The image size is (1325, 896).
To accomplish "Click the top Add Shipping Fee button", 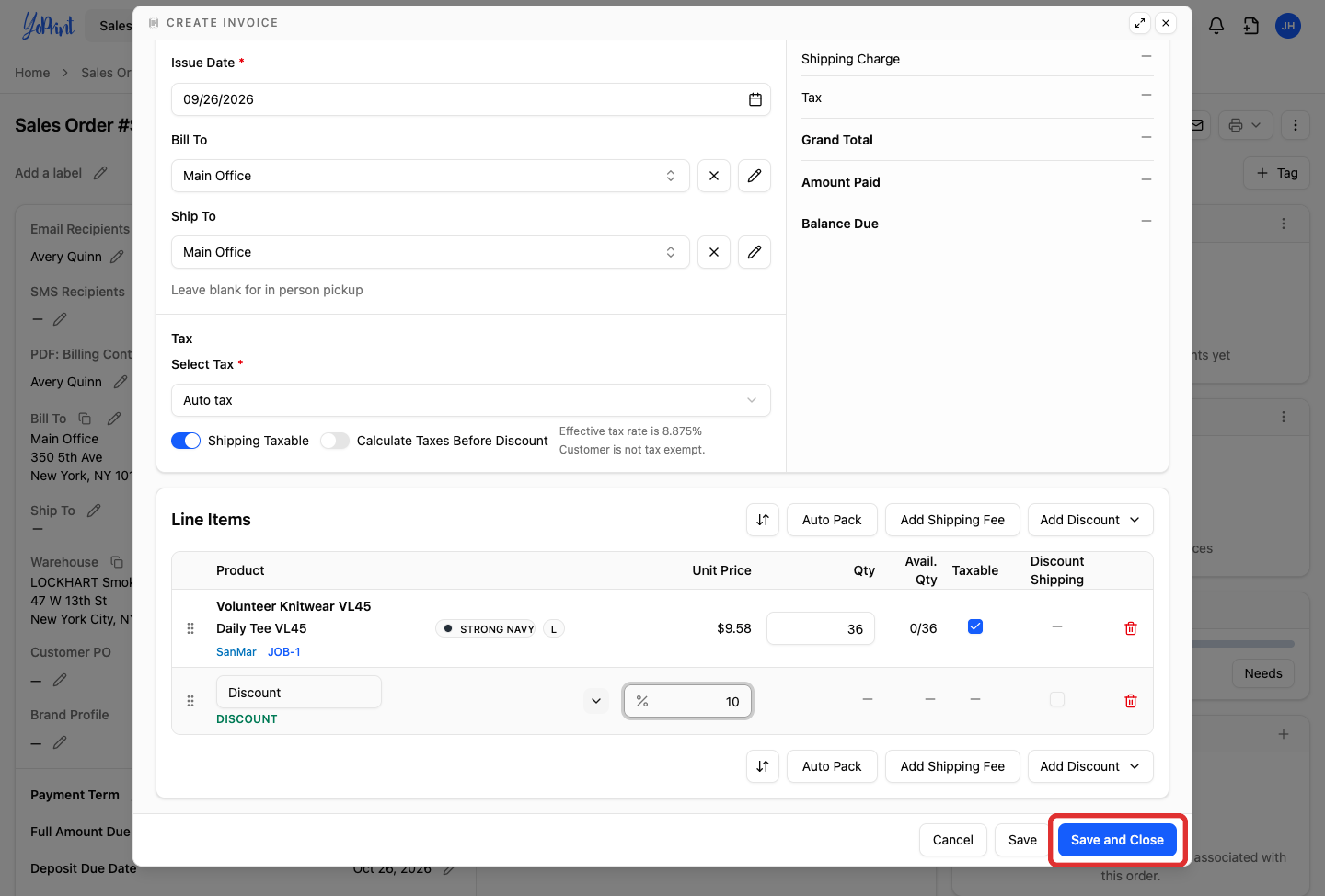I will [x=952, y=520].
